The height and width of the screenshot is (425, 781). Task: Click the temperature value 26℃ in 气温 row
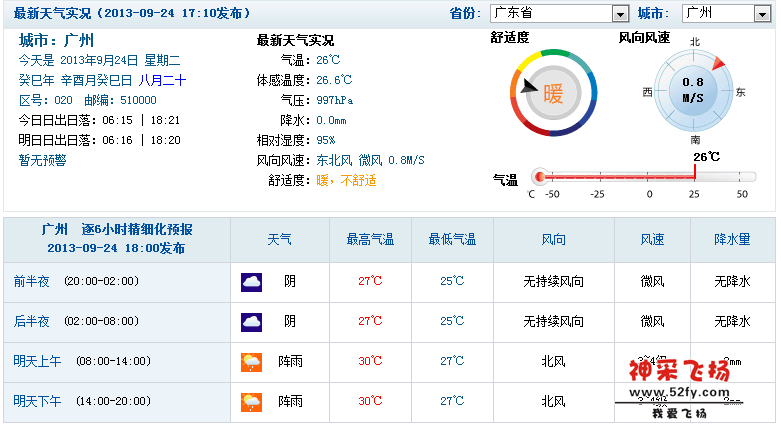point(328,60)
